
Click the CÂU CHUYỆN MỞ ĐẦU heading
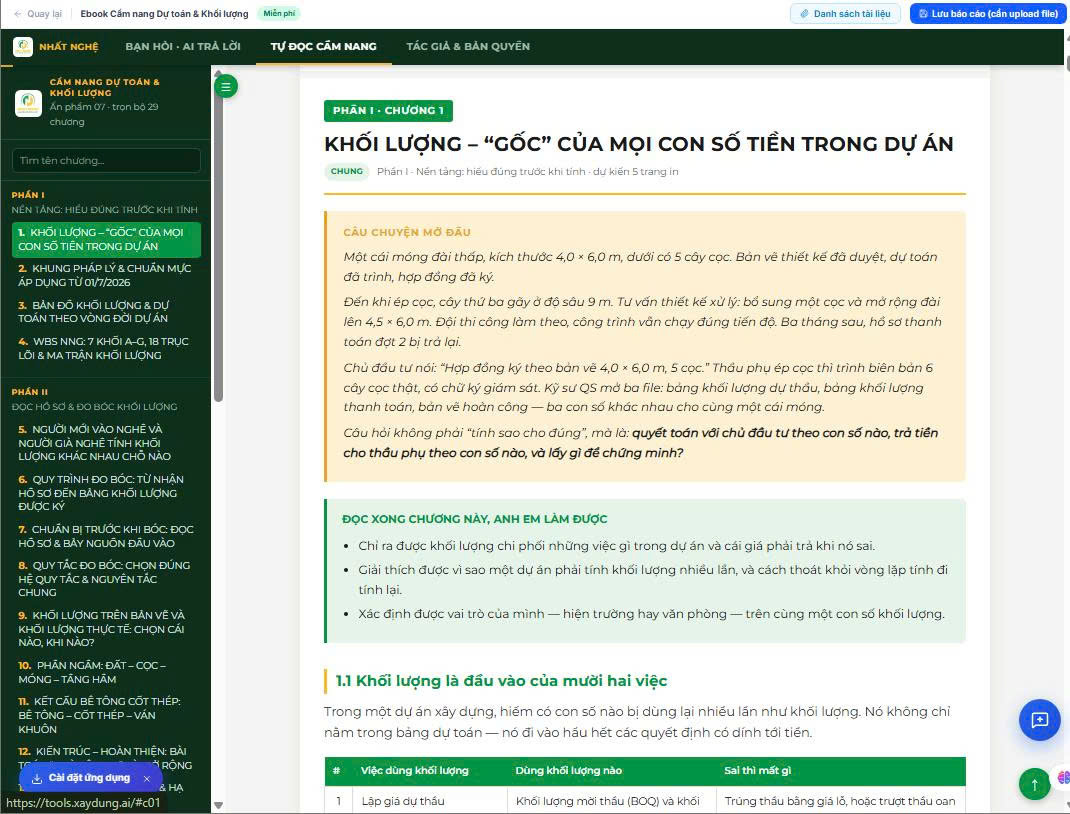pyautogui.click(x=407, y=232)
